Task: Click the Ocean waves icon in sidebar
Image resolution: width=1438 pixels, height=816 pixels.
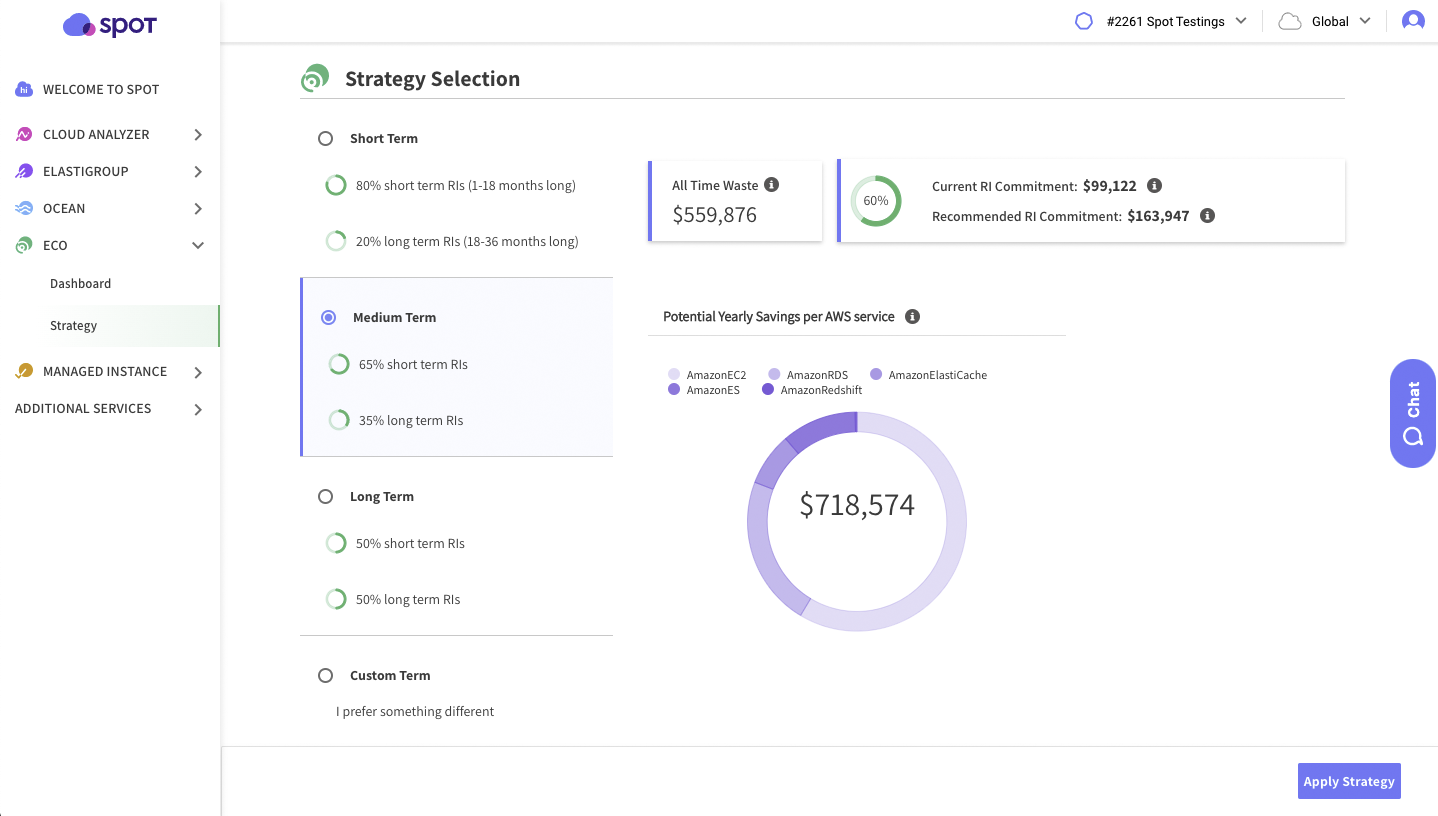Action: pos(24,209)
